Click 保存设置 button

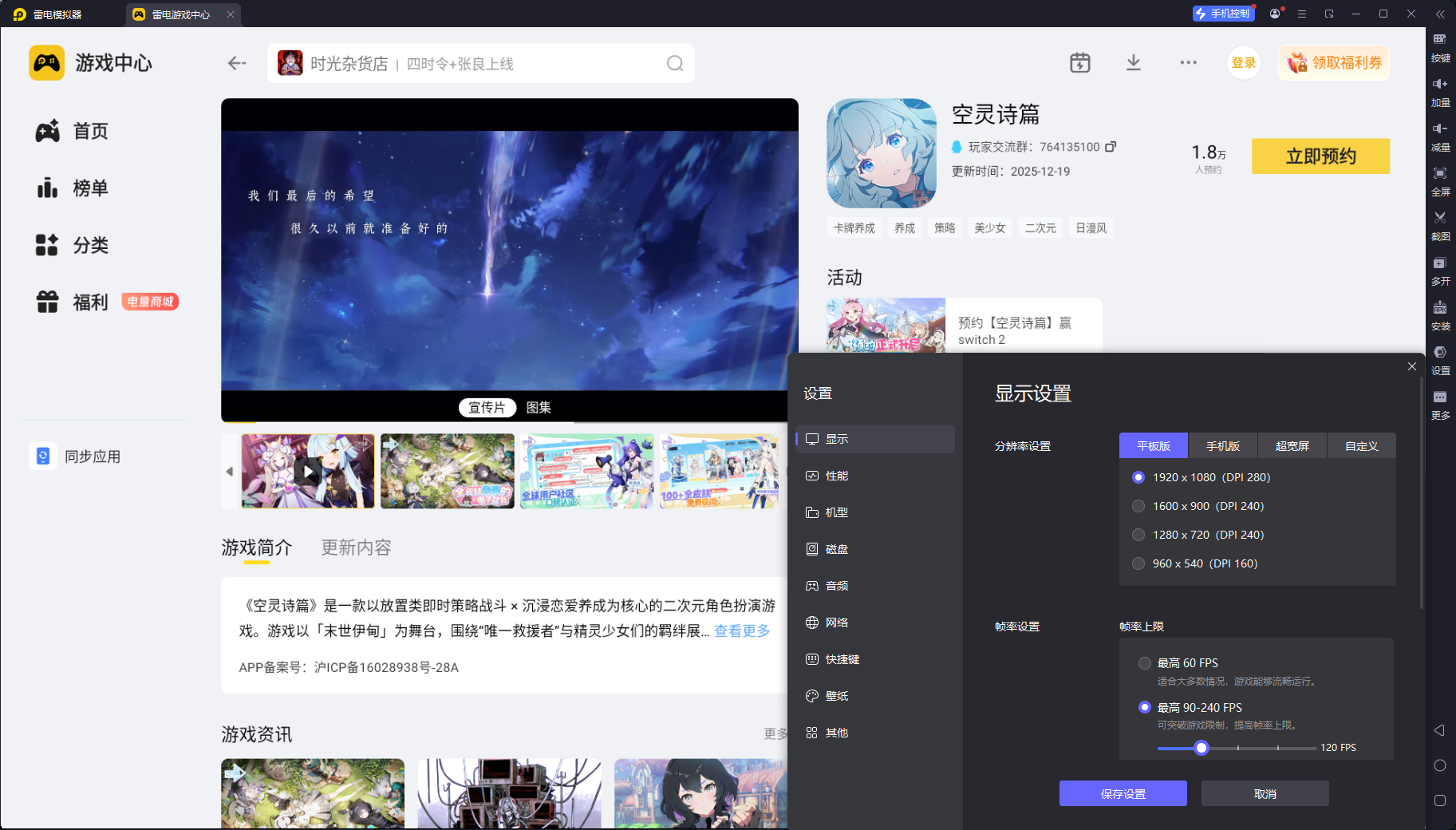[1123, 793]
